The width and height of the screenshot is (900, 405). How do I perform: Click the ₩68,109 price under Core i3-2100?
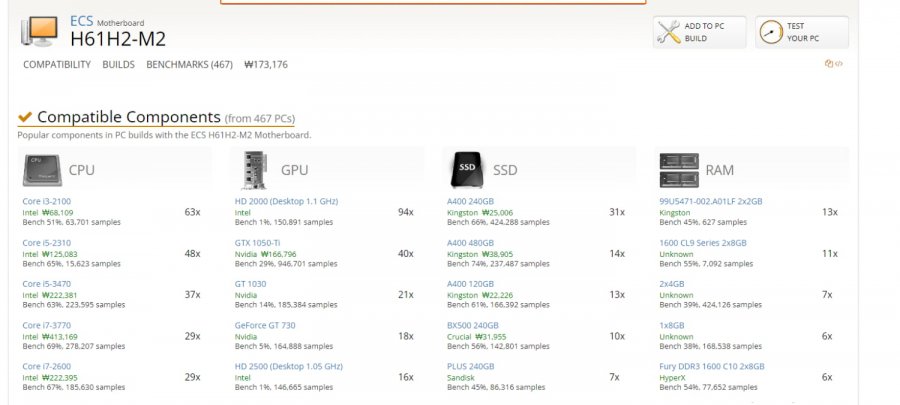(57, 212)
